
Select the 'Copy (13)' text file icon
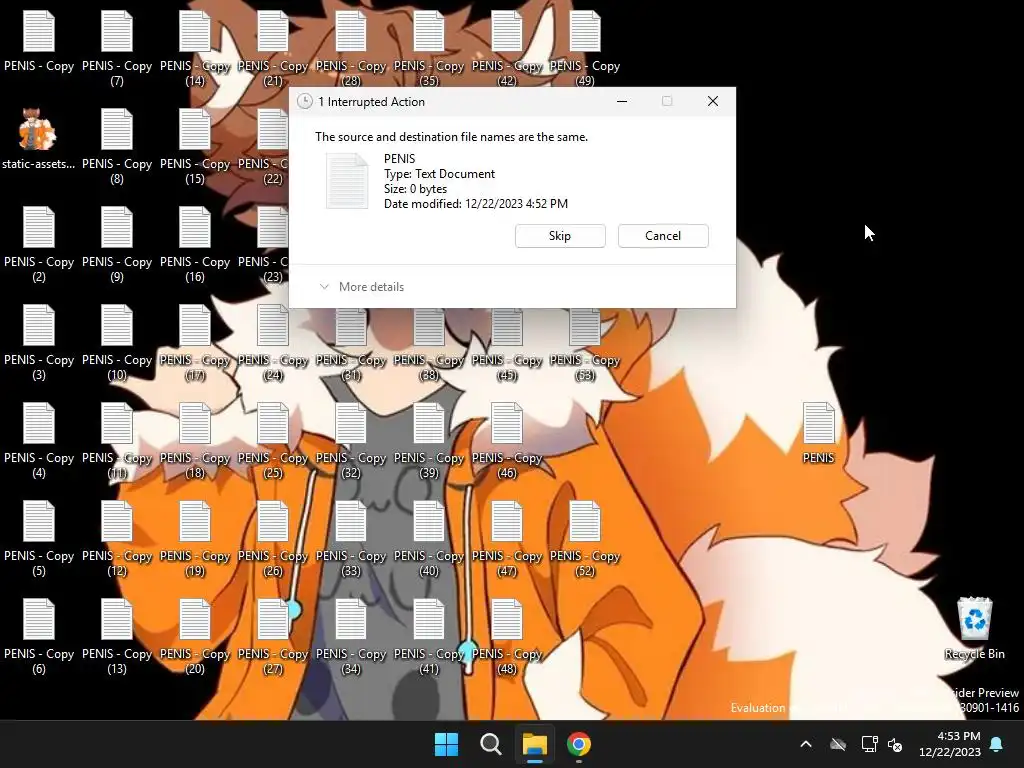(x=117, y=619)
